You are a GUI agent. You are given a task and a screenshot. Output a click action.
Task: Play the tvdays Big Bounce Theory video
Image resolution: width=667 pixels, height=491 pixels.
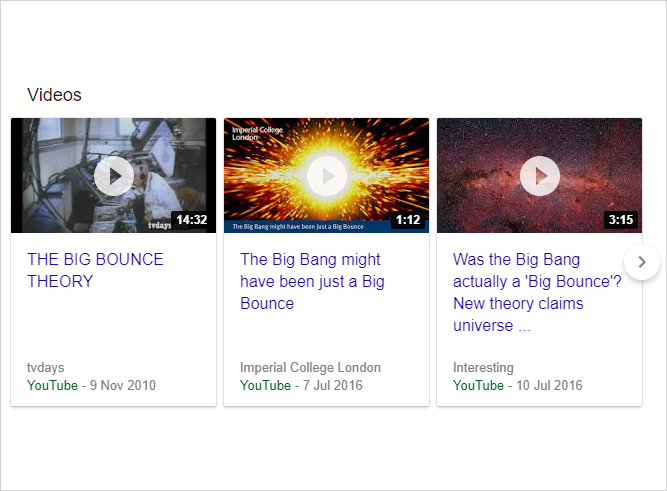tap(114, 176)
